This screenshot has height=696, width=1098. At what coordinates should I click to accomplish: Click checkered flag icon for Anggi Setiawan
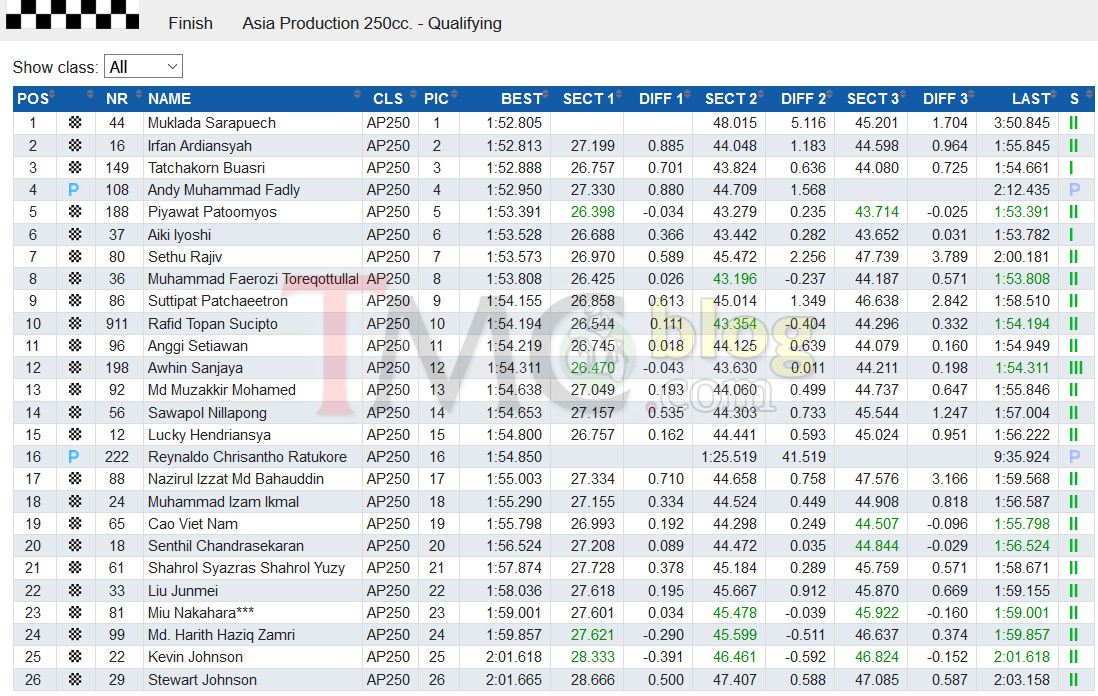tap(75, 345)
